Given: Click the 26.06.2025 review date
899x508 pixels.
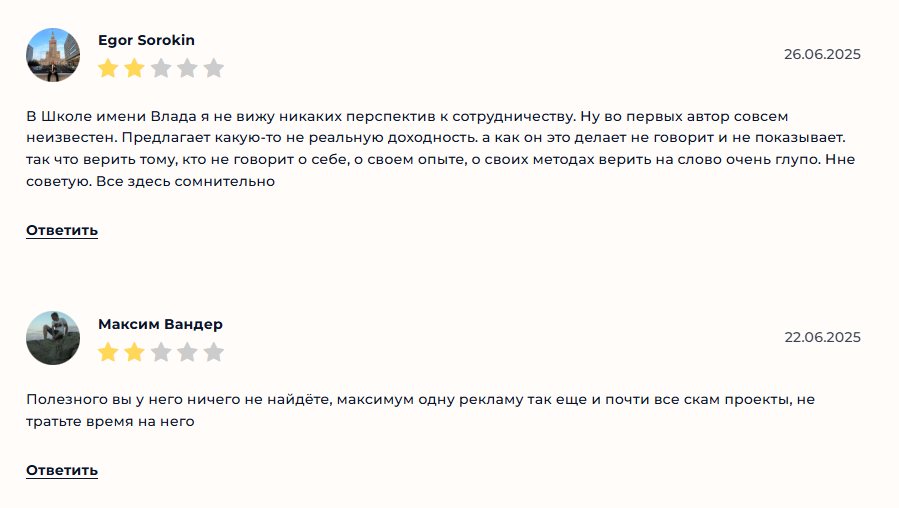Looking at the screenshot, I should coord(822,54).
